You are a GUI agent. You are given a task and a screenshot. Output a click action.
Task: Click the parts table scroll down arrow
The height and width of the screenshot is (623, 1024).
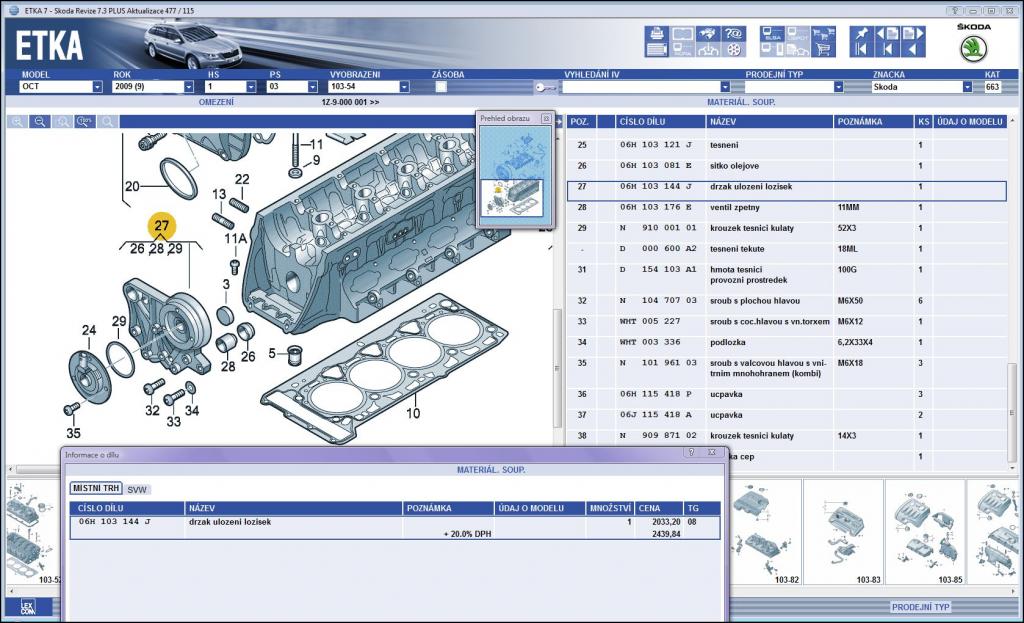click(x=1012, y=468)
